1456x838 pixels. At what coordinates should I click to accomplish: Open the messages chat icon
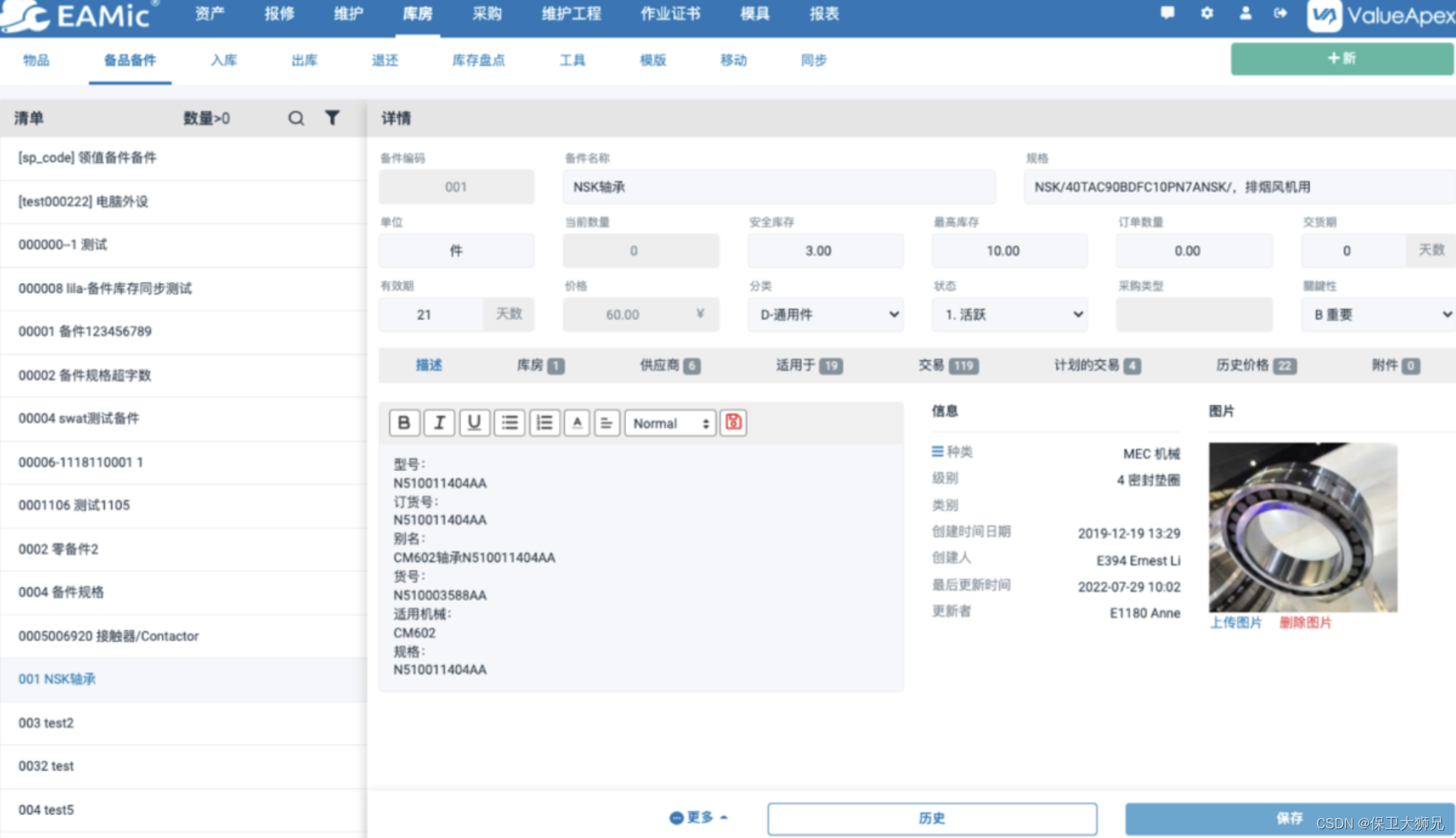pyautogui.click(x=1168, y=13)
